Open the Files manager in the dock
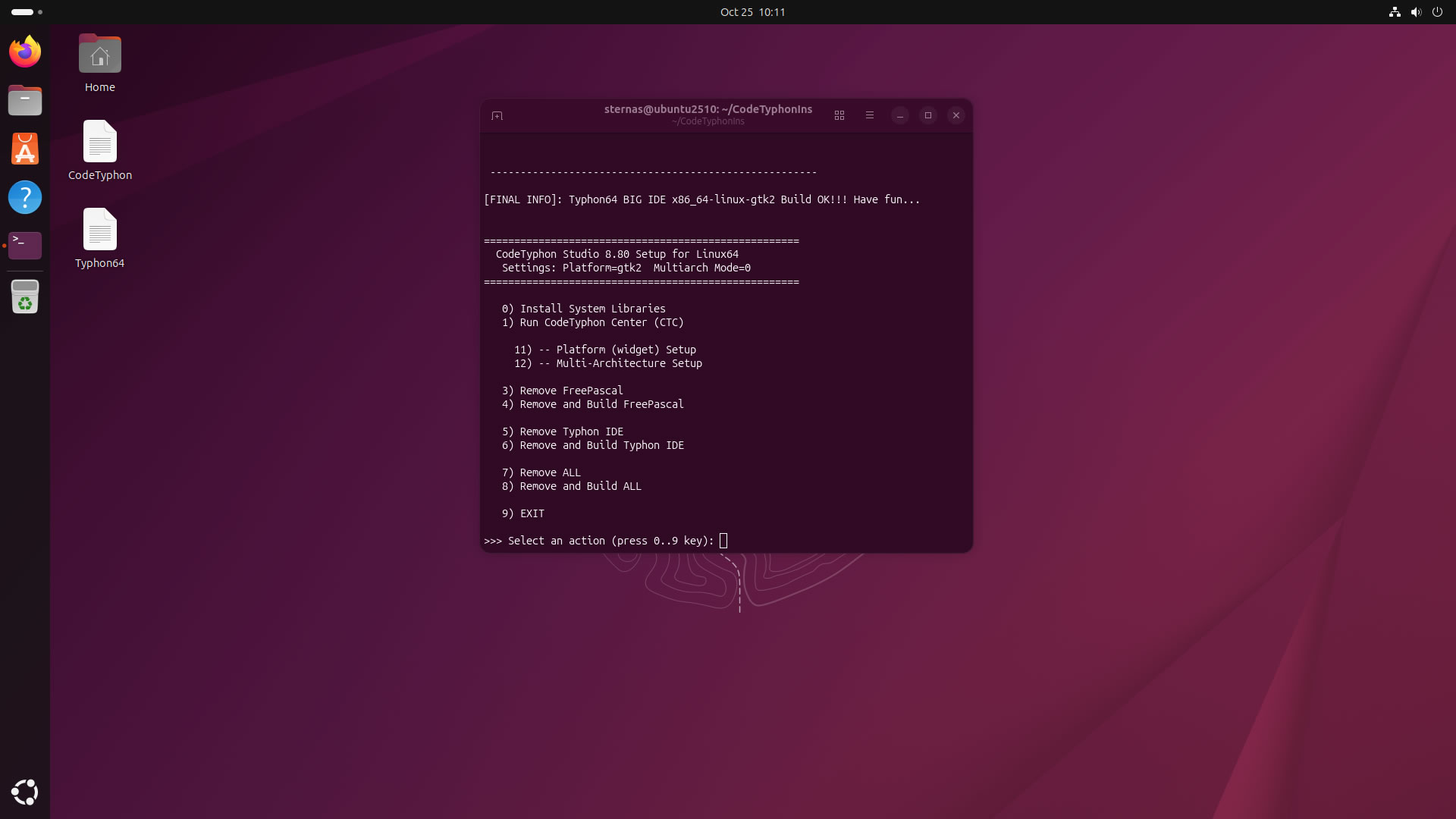Viewport: 1456px width, 819px height. tap(25, 100)
